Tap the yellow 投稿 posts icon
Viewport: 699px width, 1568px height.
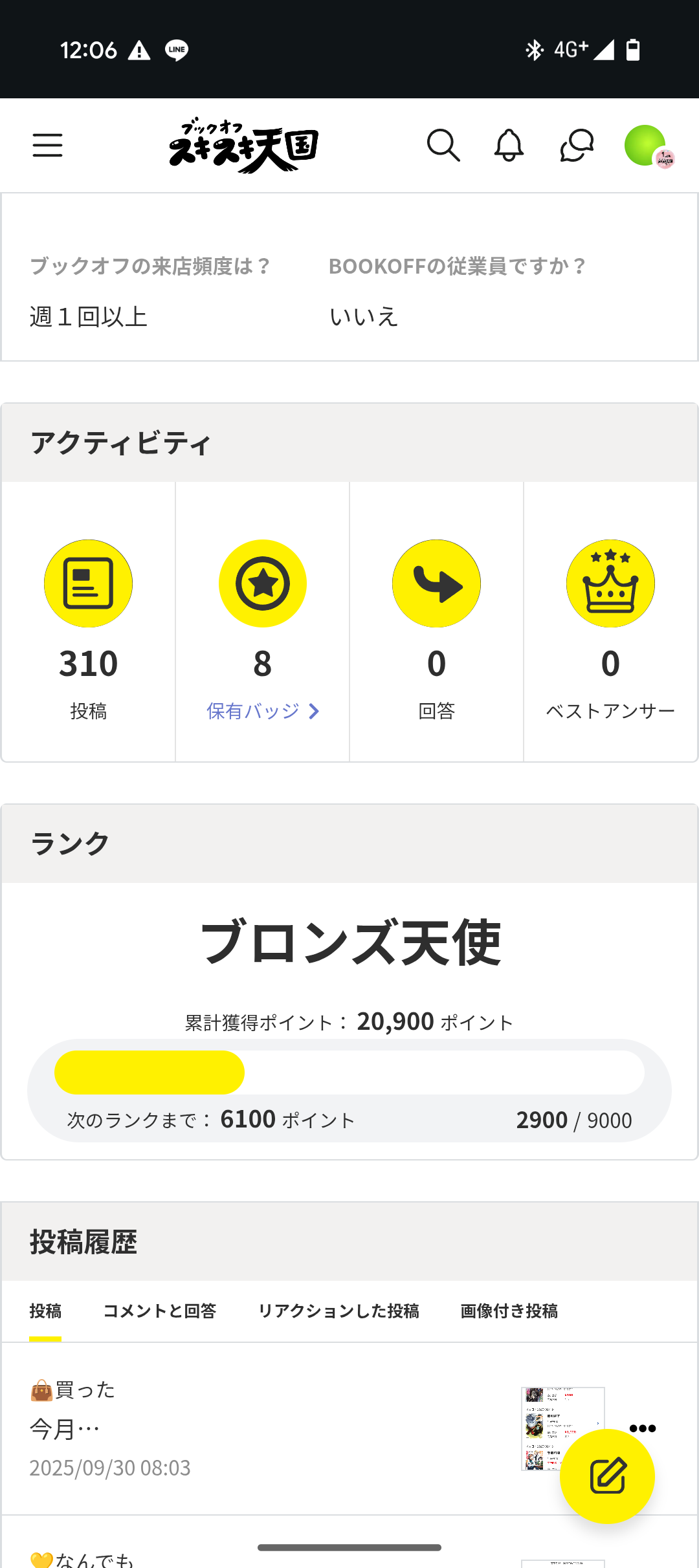(x=88, y=583)
